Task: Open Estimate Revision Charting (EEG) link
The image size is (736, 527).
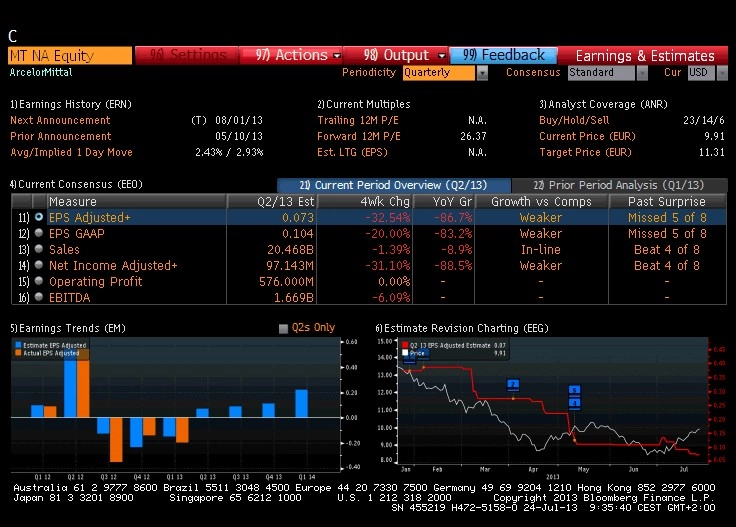Action: 462,328
